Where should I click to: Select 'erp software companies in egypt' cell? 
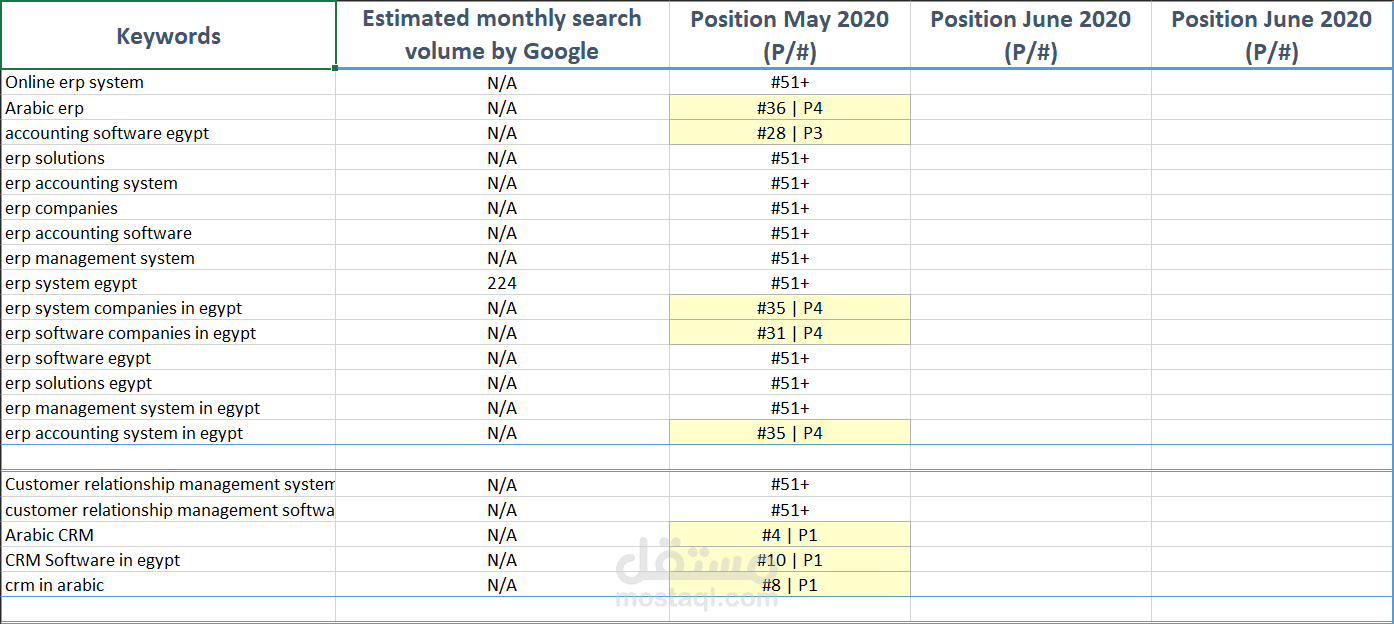tap(168, 333)
